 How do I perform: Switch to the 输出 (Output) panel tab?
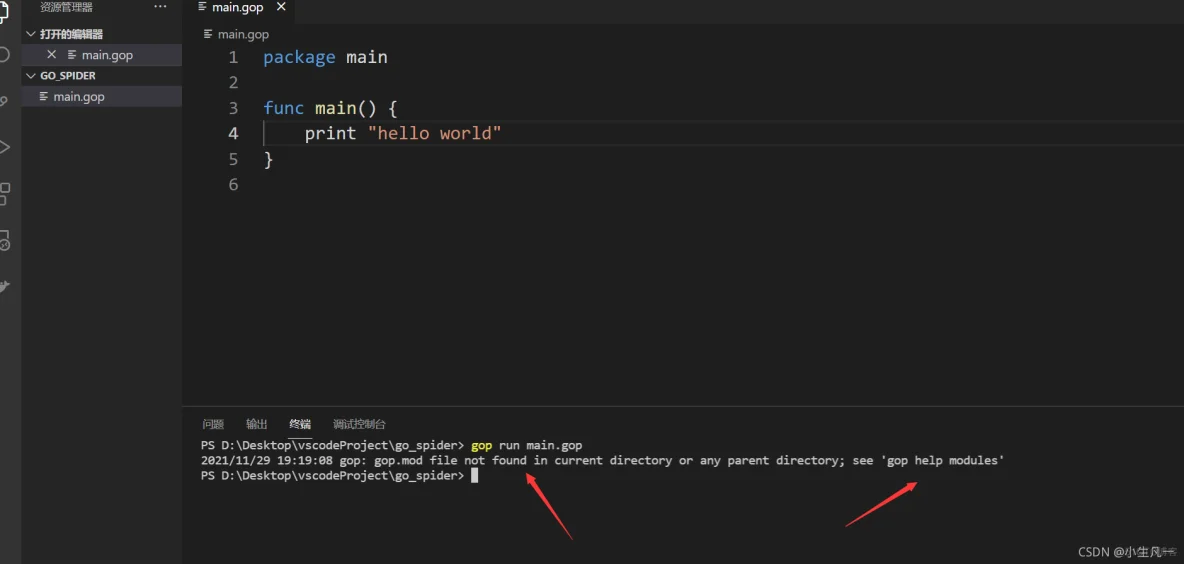click(257, 424)
